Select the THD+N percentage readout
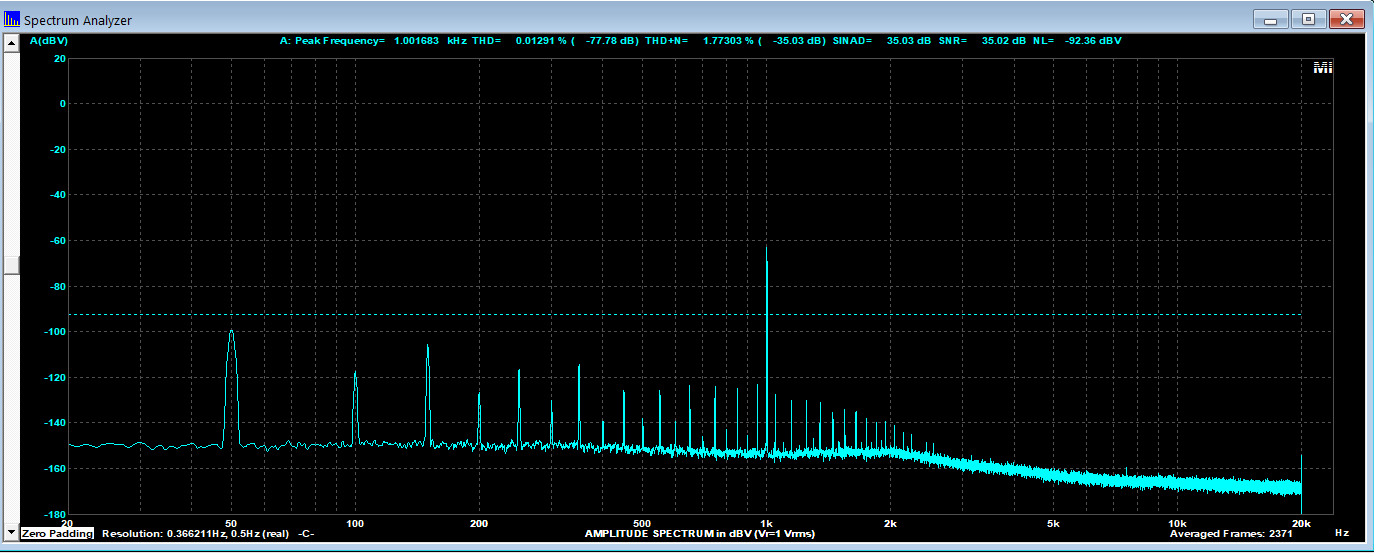Viewport: 1374px width, 553px height. click(730, 41)
